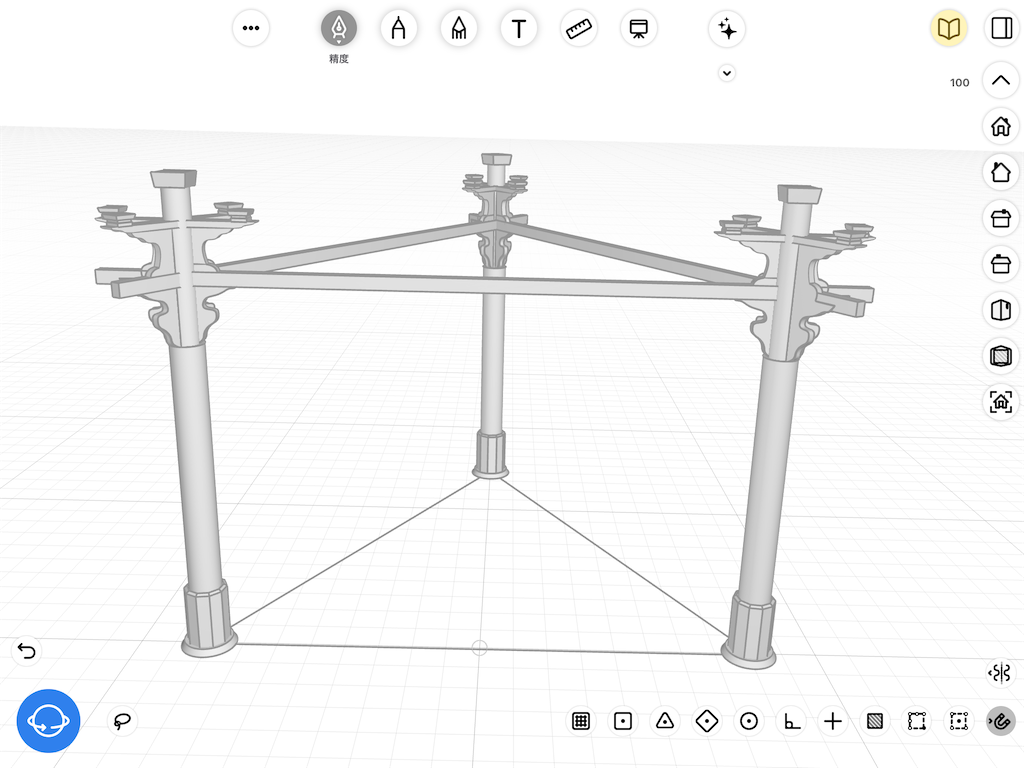
Task: Collapse the snapping magnet toolbar
Action: click(x=1000, y=721)
